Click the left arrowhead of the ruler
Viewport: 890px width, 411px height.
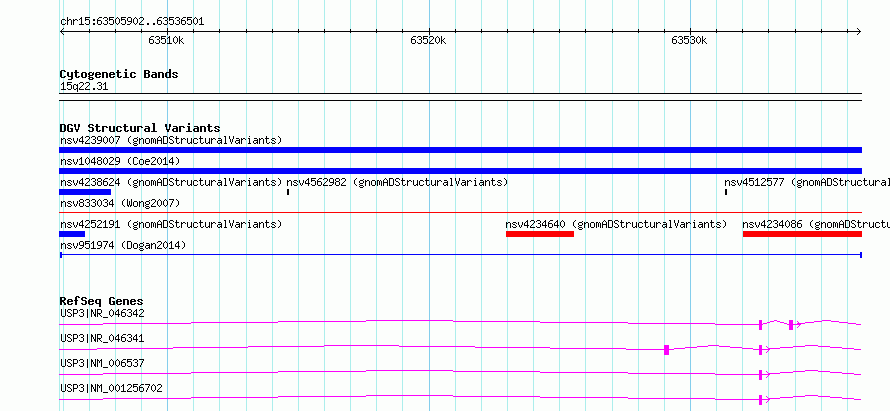coord(62,31)
